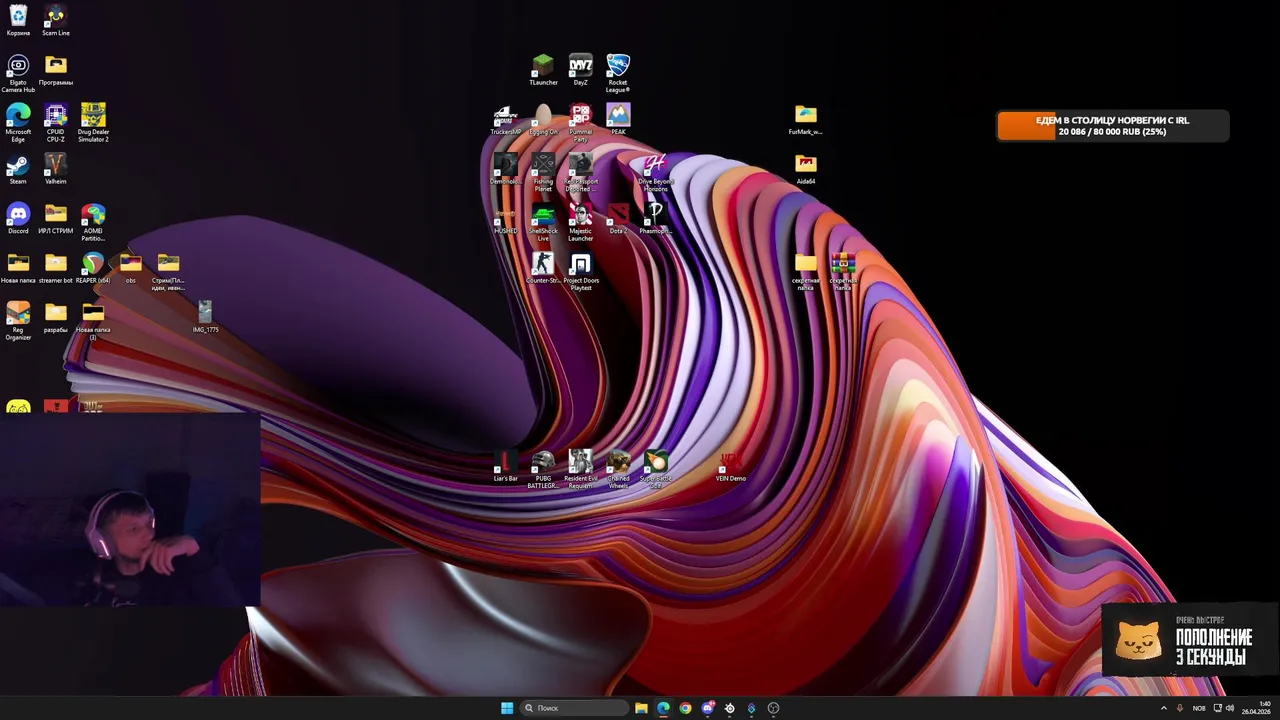Select the TruckersMP icon
This screenshot has height=720, width=1280.
click(506, 120)
